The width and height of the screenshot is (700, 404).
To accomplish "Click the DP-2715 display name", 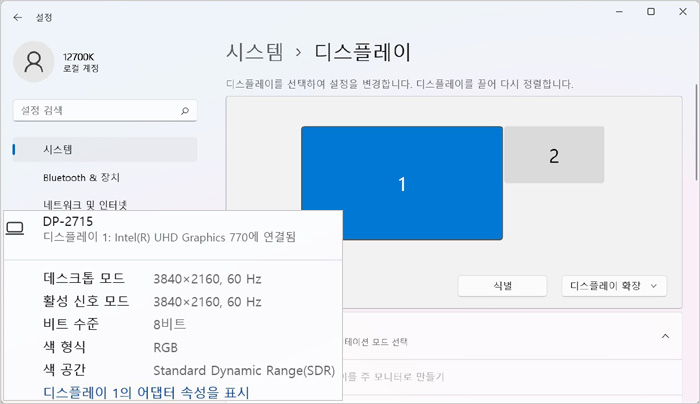I will 68,221.
